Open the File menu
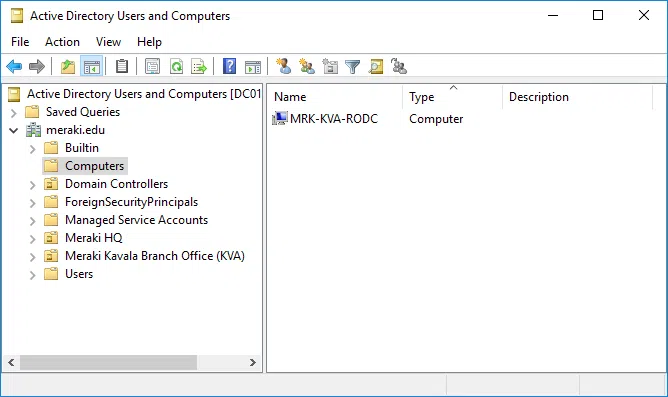Screen dimensions: 668x397 point(20,42)
